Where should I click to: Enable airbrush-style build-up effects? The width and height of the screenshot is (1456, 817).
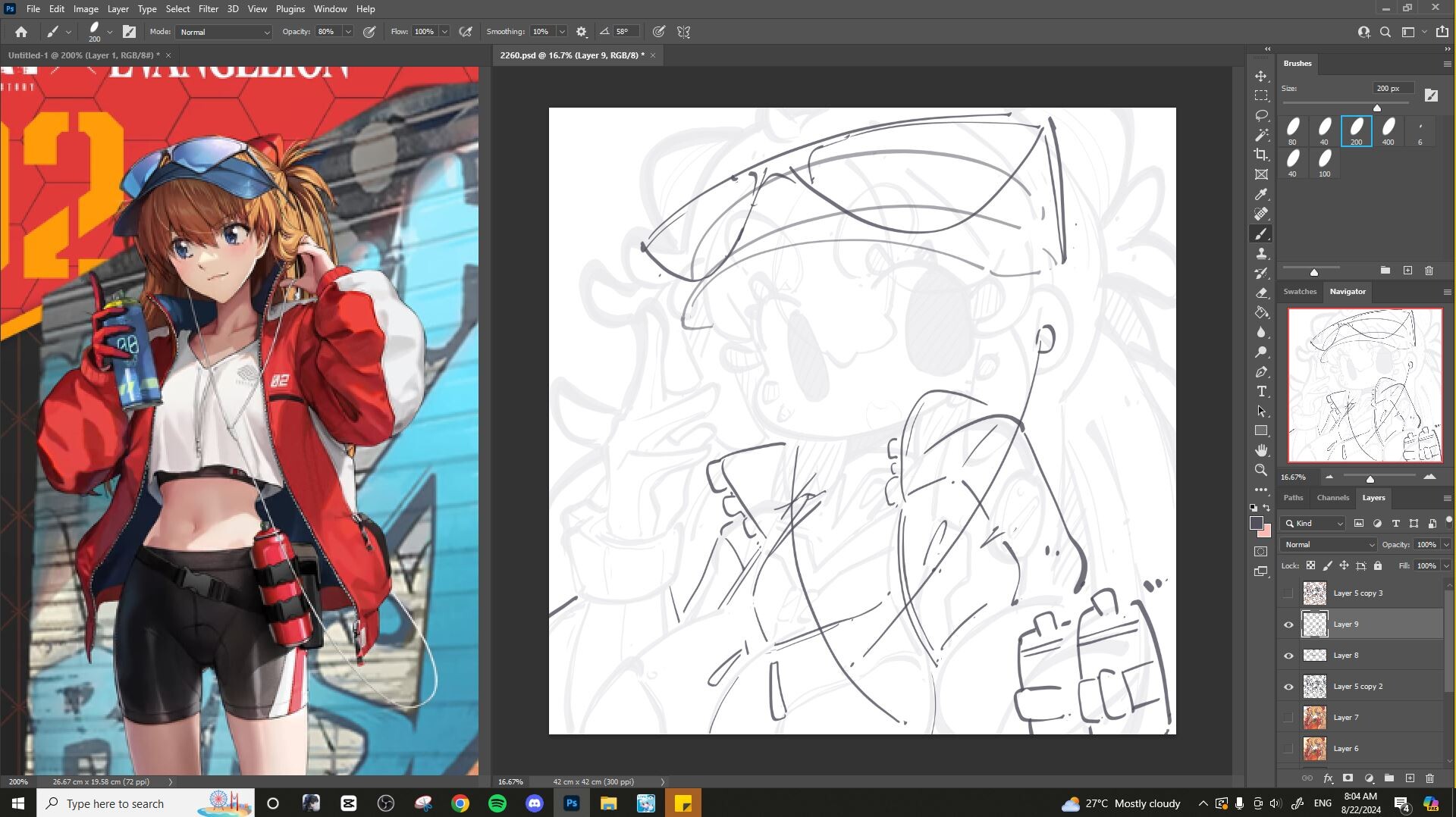tap(466, 32)
